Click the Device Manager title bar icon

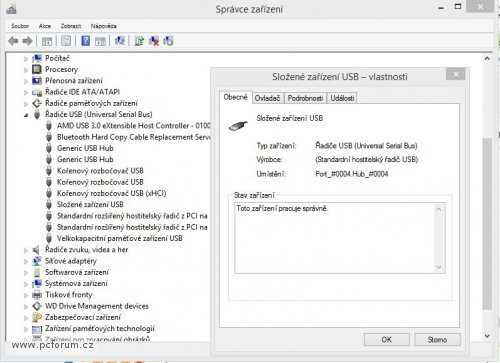11,9
